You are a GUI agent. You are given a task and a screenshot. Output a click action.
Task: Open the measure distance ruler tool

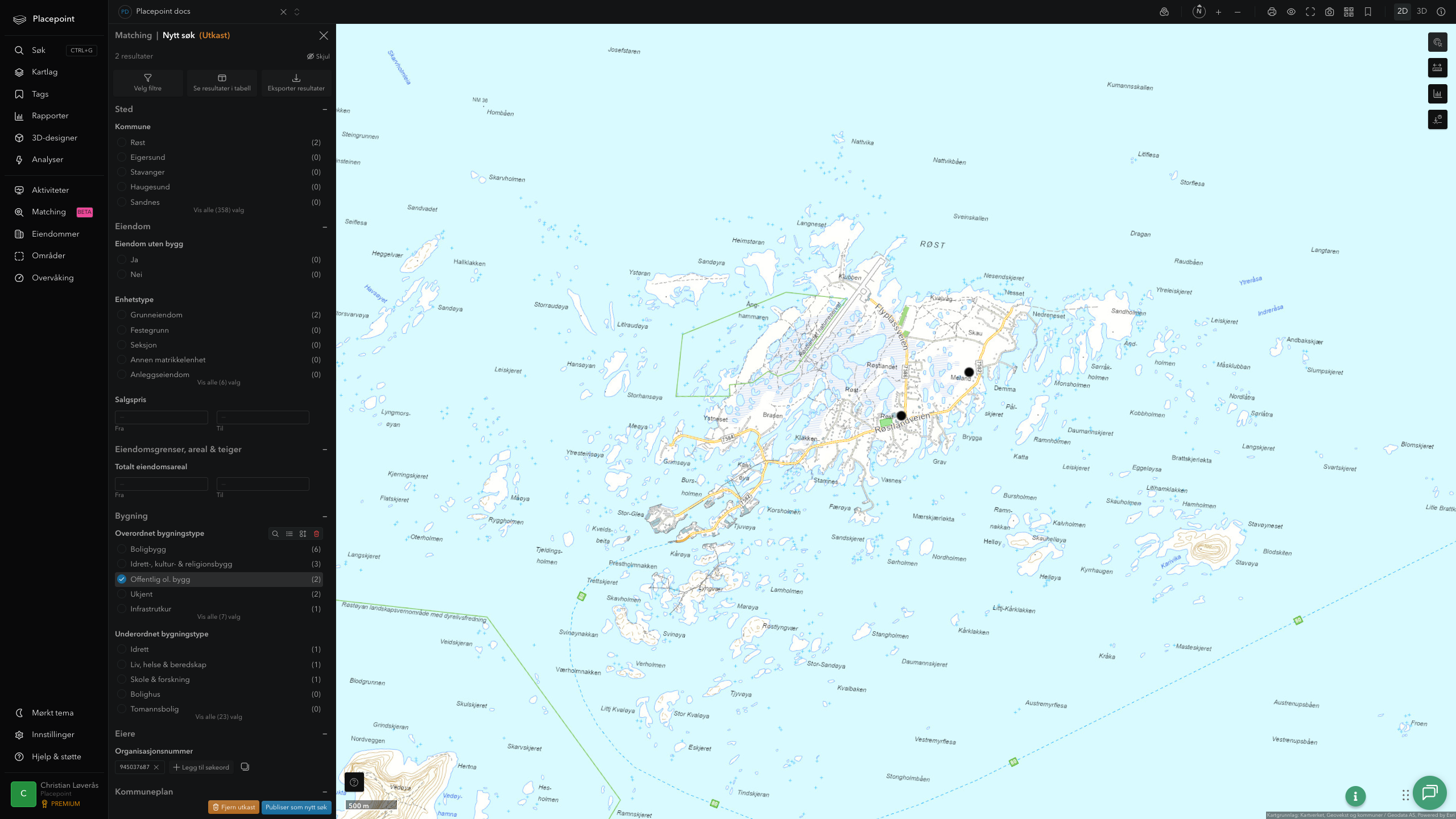[x=1438, y=68]
